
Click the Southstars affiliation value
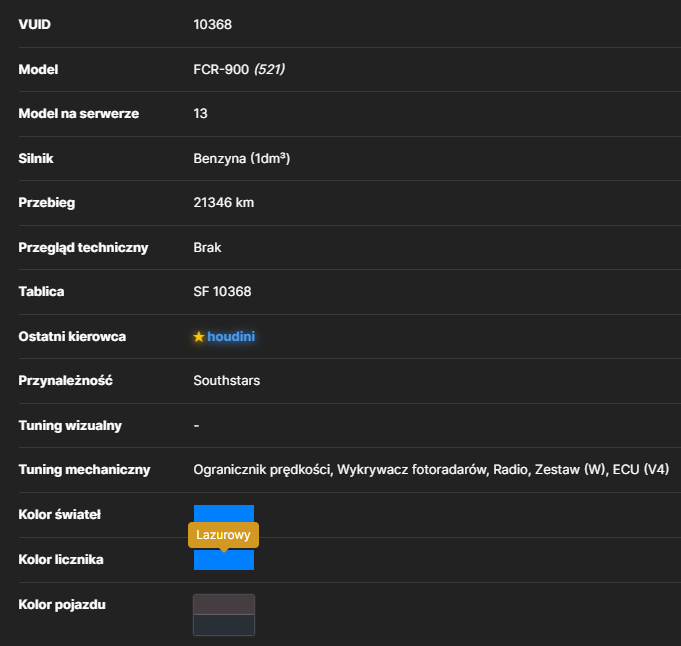(227, 381)
